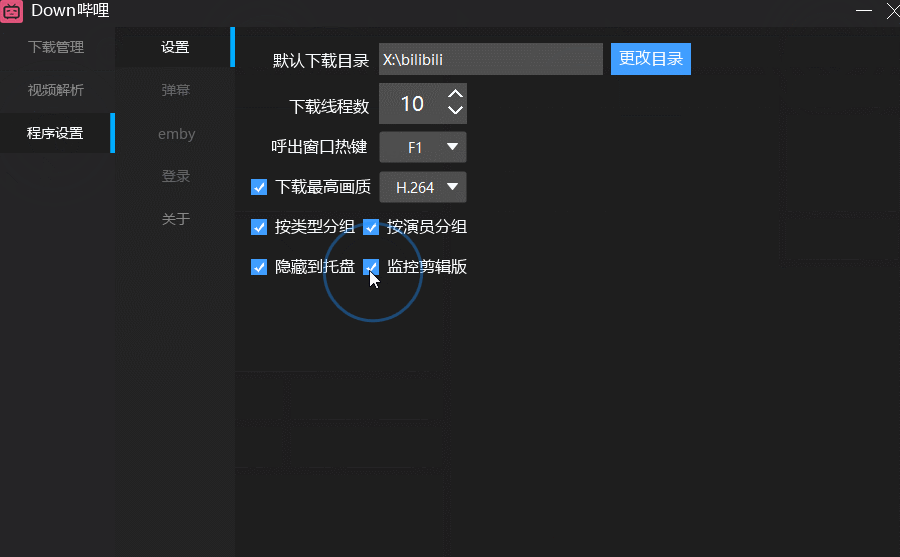Image resolution: width=900 pixels, height=557 pixels.
Task: Open the 弹幕 settings sub-tab
Action: point(175,90)
